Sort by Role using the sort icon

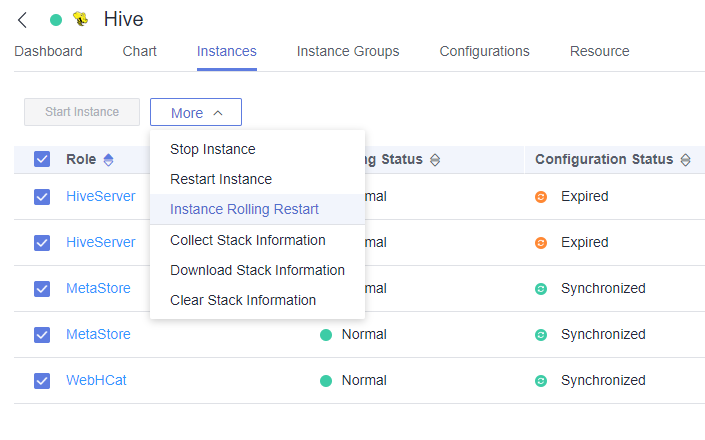click(108, 160)
